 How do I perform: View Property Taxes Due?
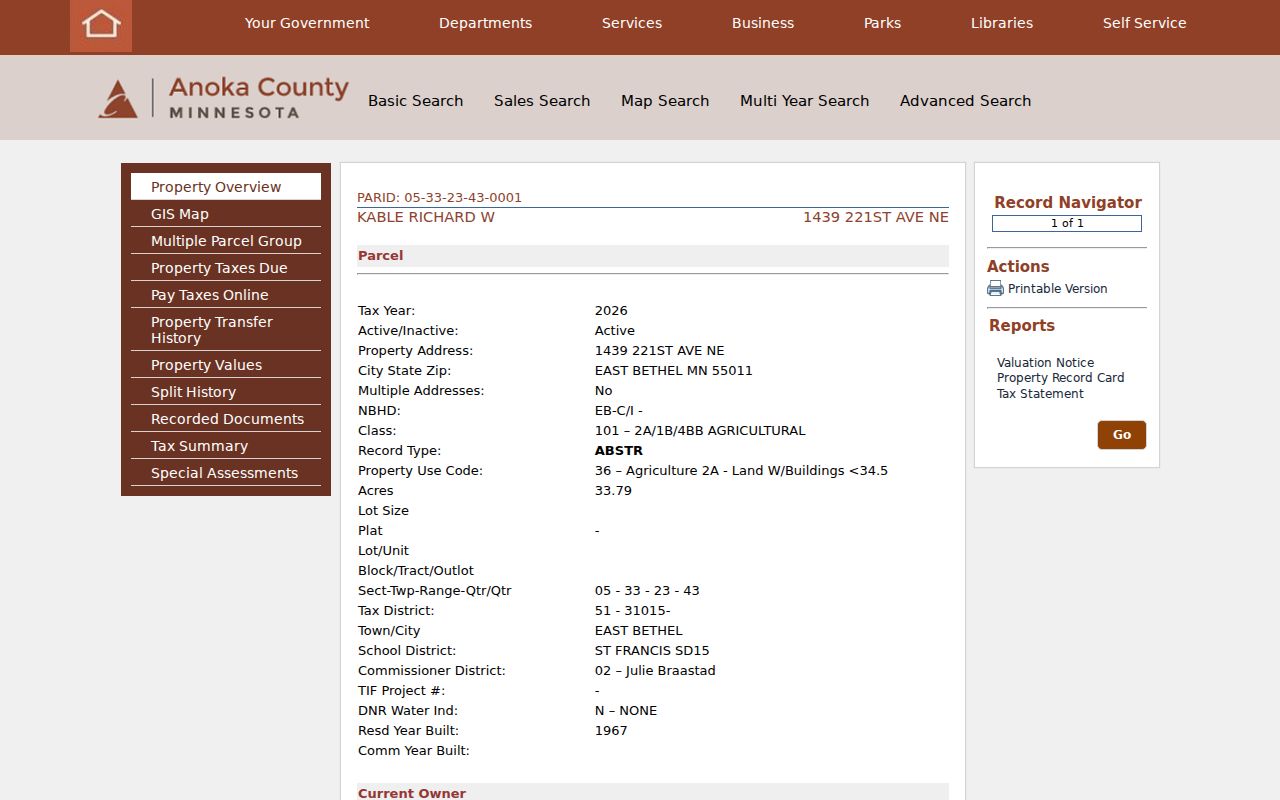click(x=226, y=268)
